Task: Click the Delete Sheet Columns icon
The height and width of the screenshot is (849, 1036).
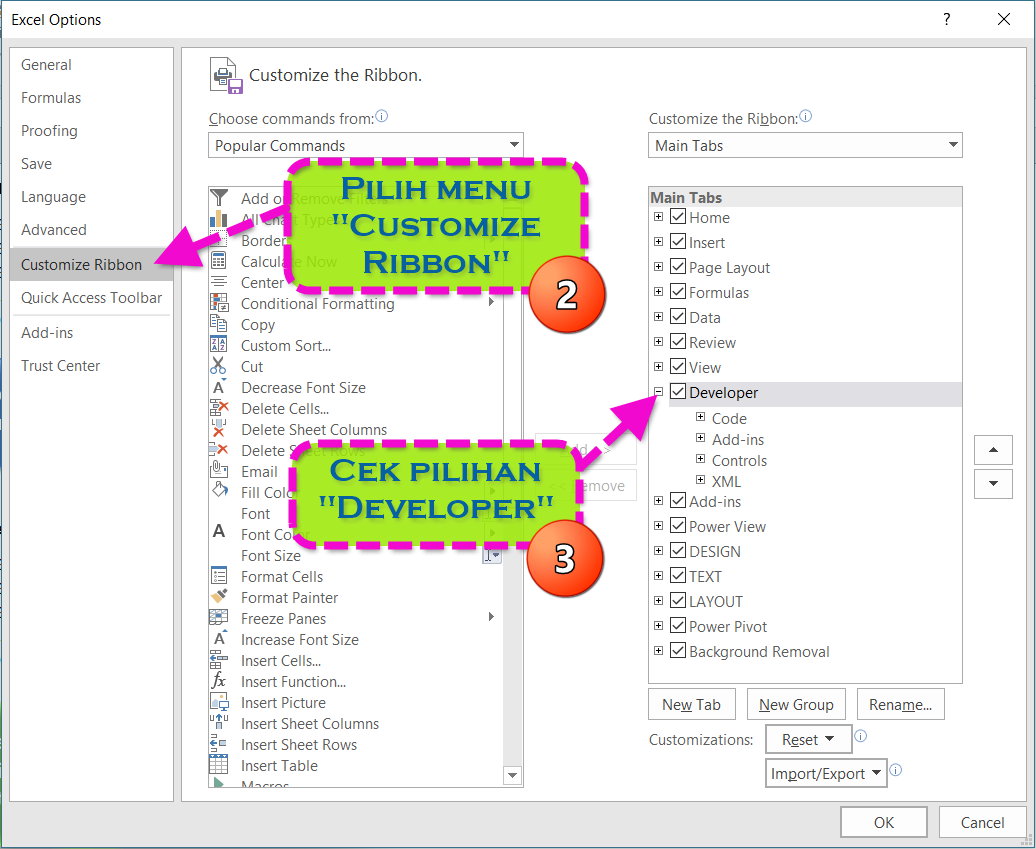Action: point(219,429)
